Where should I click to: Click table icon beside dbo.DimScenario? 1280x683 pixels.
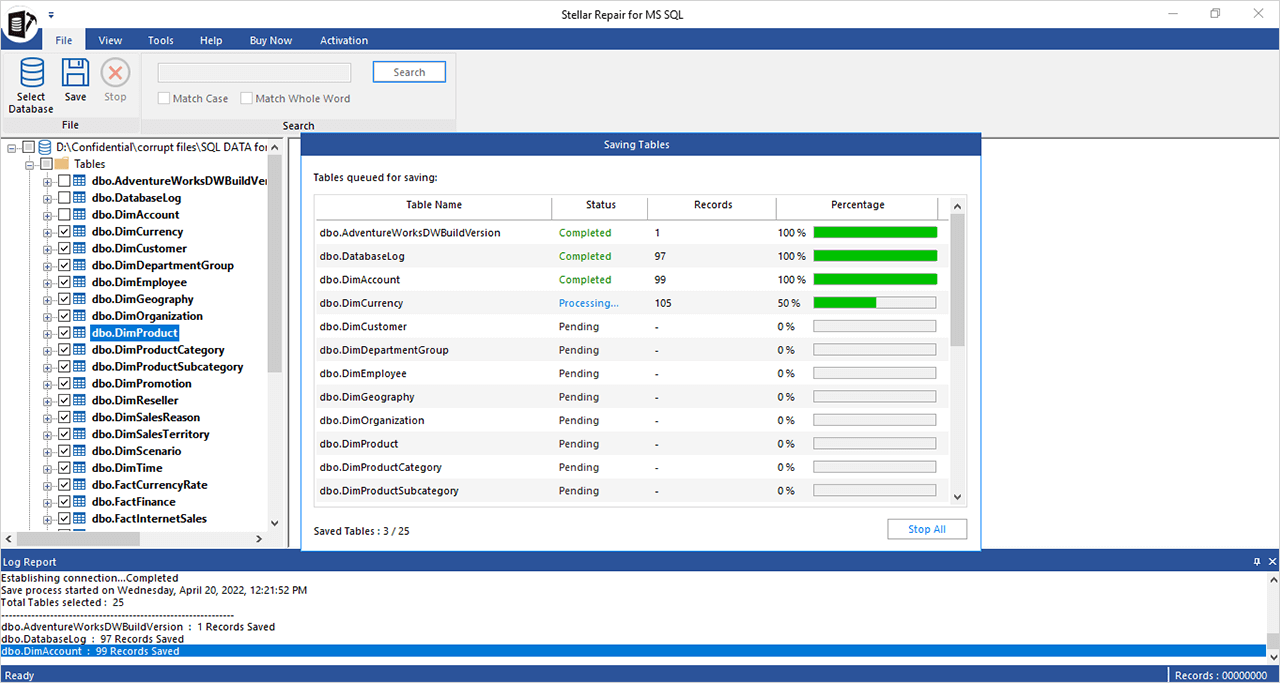80,452
